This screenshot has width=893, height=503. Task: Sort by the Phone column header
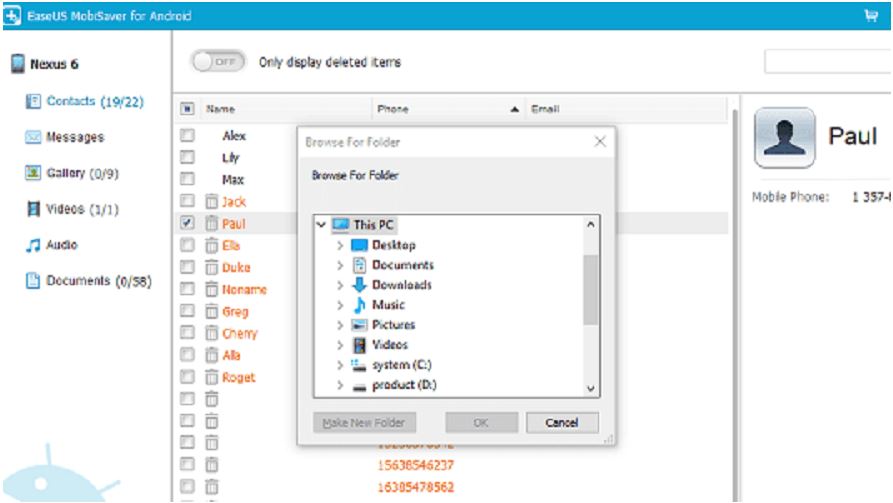[x=448, y=109]
